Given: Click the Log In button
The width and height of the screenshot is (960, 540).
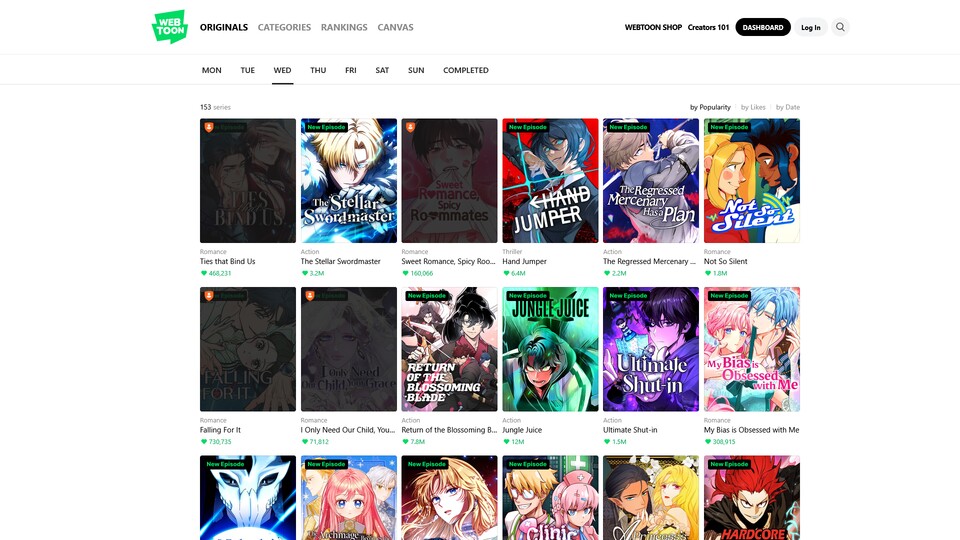Looking at the screenshot, I should coord(811,27).
